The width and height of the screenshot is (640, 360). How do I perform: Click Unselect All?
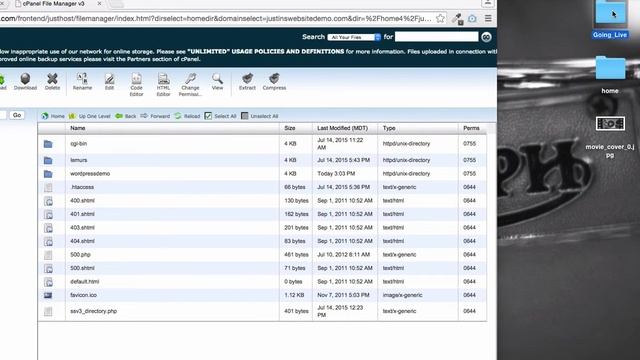point(260,116)
